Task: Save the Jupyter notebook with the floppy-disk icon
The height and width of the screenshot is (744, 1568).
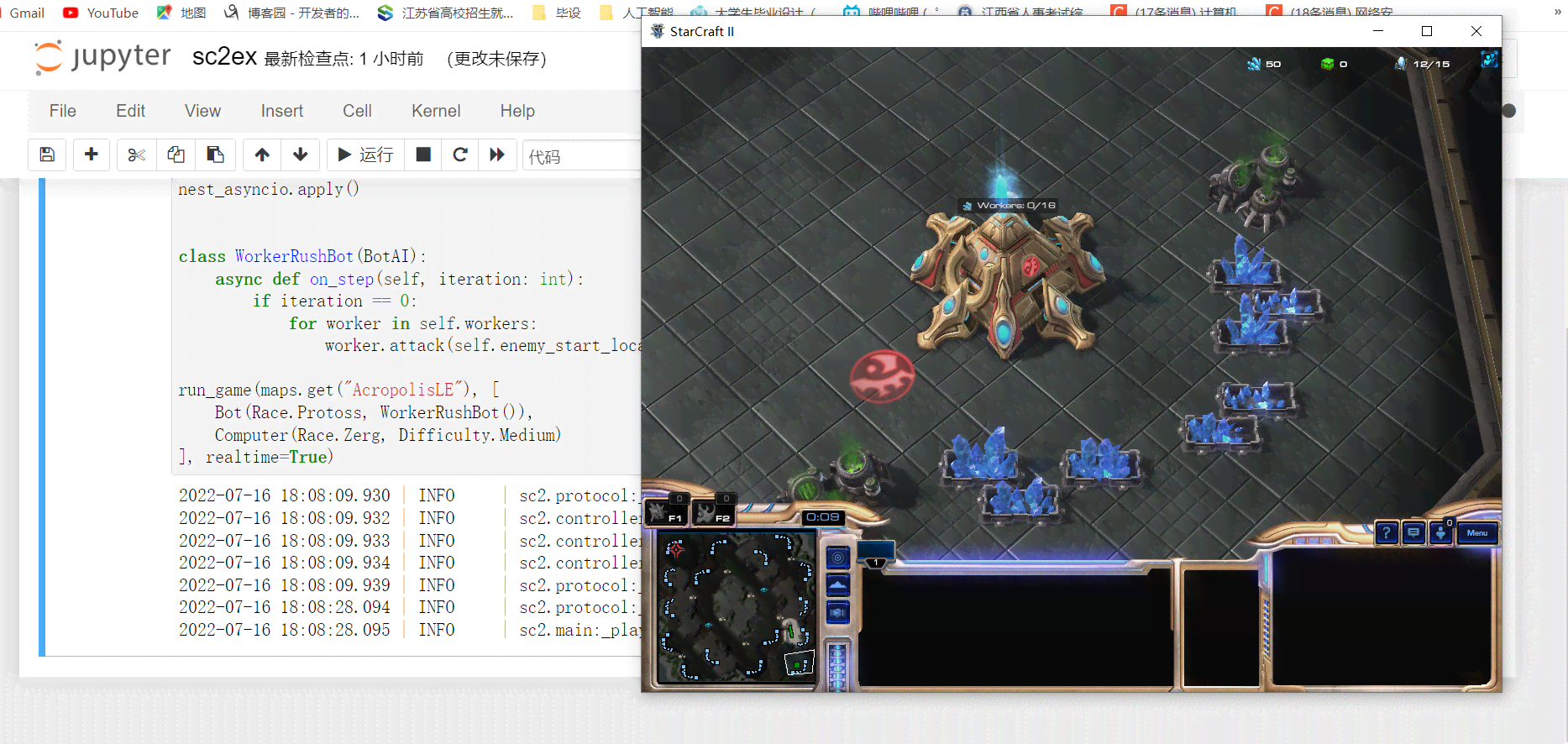Action: (x=47, y=155)
